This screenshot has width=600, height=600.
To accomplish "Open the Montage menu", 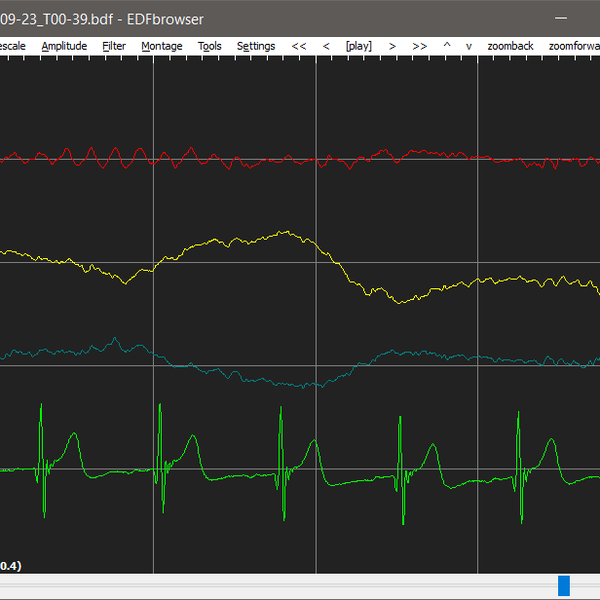I will click(162, 46).
